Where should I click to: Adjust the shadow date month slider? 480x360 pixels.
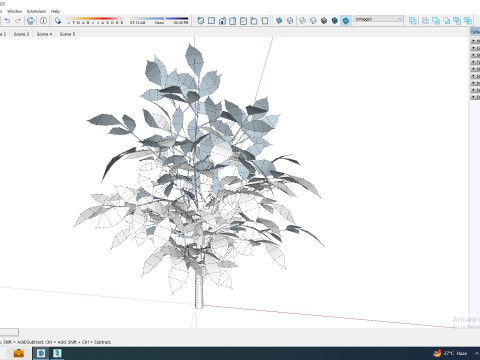click(95, 19)
